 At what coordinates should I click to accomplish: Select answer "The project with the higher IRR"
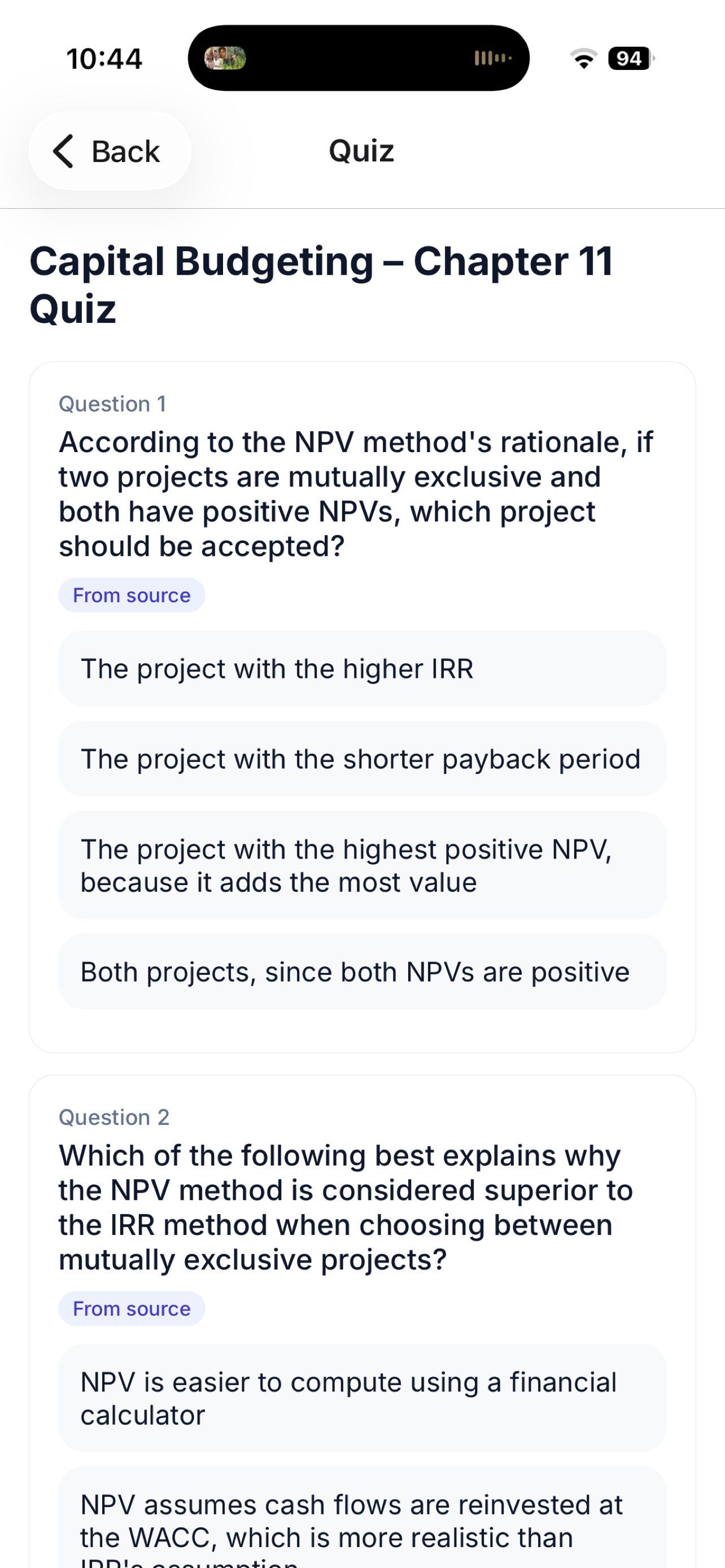362,668
